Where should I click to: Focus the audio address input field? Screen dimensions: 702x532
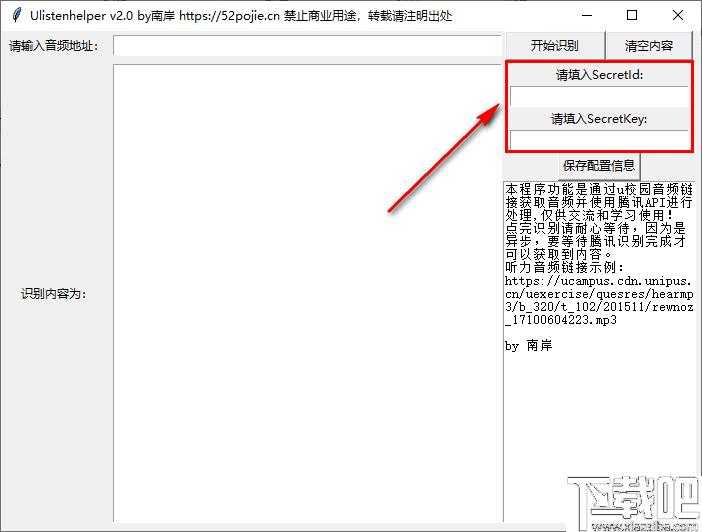tap(308, 45)
